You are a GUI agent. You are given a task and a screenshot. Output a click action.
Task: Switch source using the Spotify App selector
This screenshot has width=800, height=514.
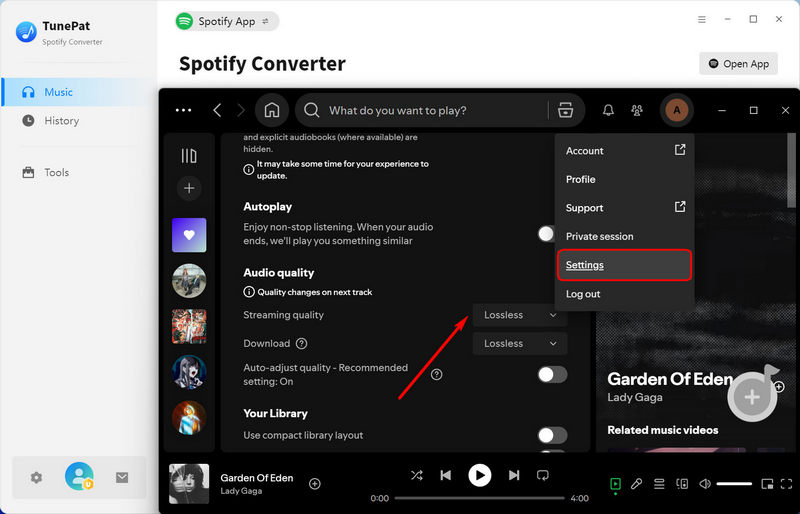[x=227, y=21]
